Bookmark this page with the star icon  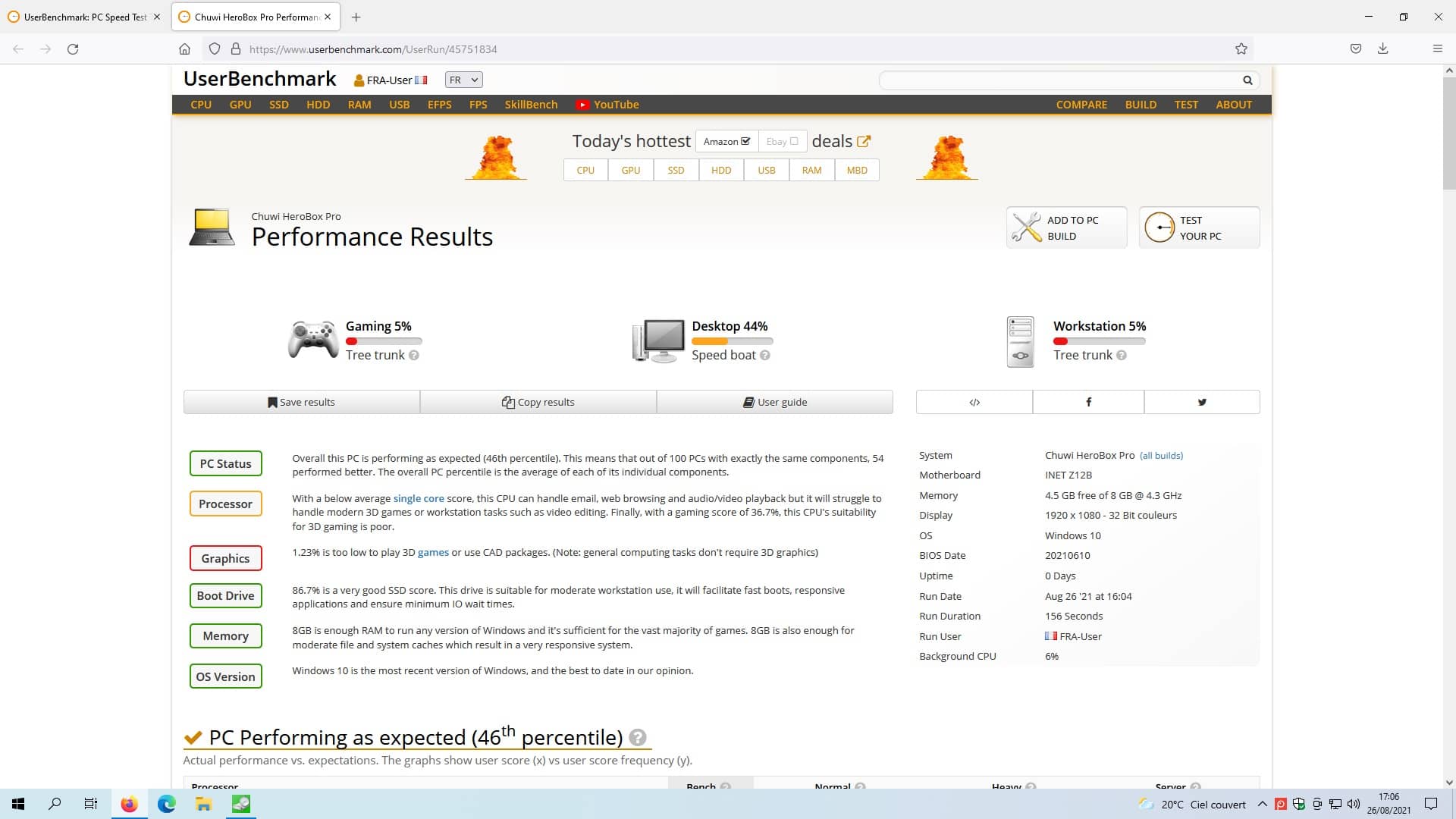point(1241,49)
